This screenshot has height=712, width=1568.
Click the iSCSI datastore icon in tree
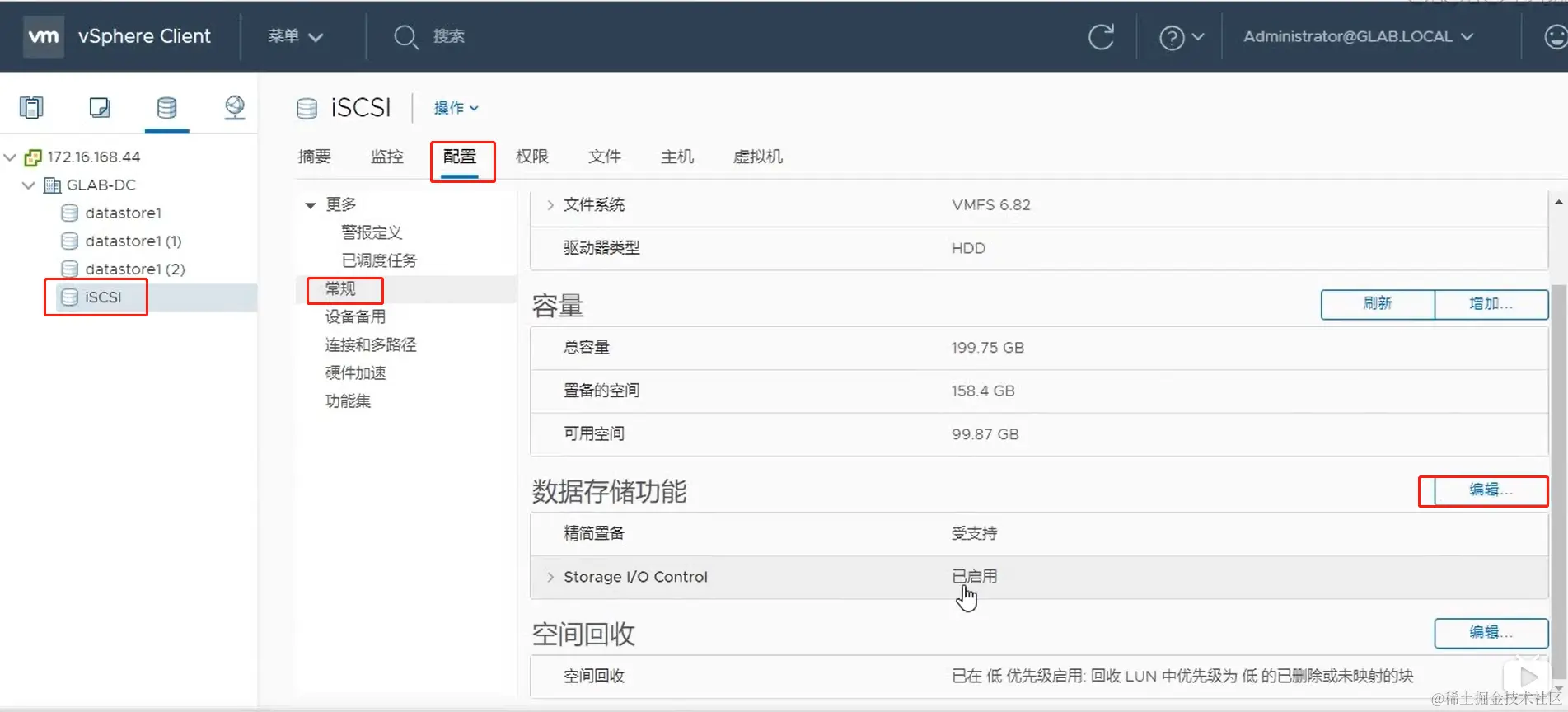coord(70,297)
